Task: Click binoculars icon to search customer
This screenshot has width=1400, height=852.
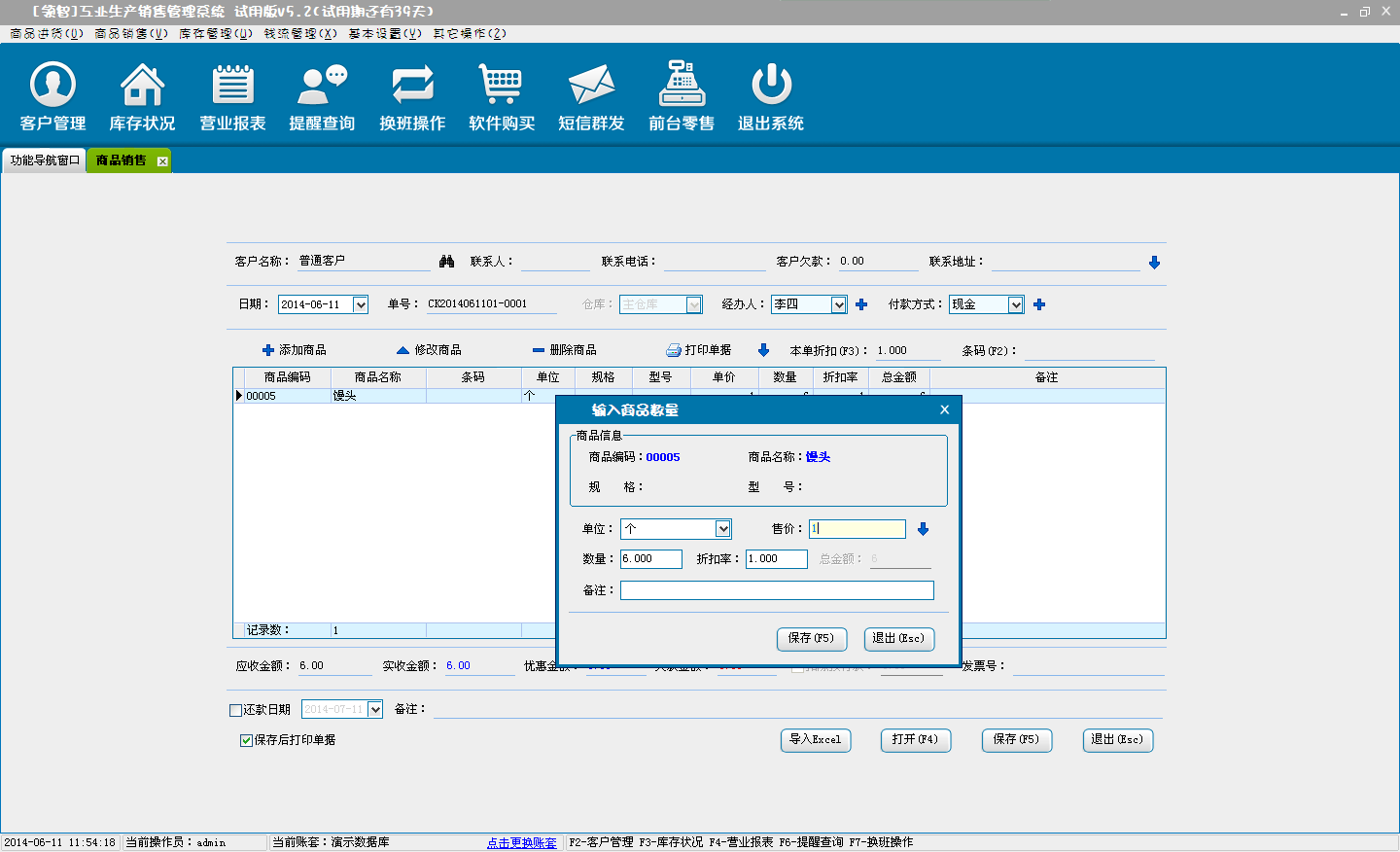Action: coord(447,262)
